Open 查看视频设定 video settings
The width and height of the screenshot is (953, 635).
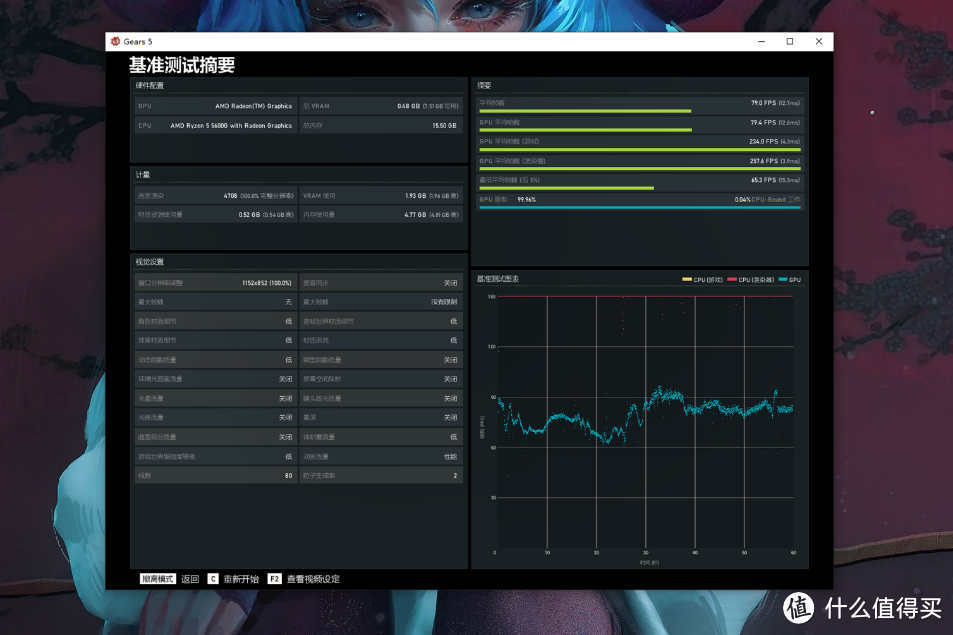[x=313, y=579]
